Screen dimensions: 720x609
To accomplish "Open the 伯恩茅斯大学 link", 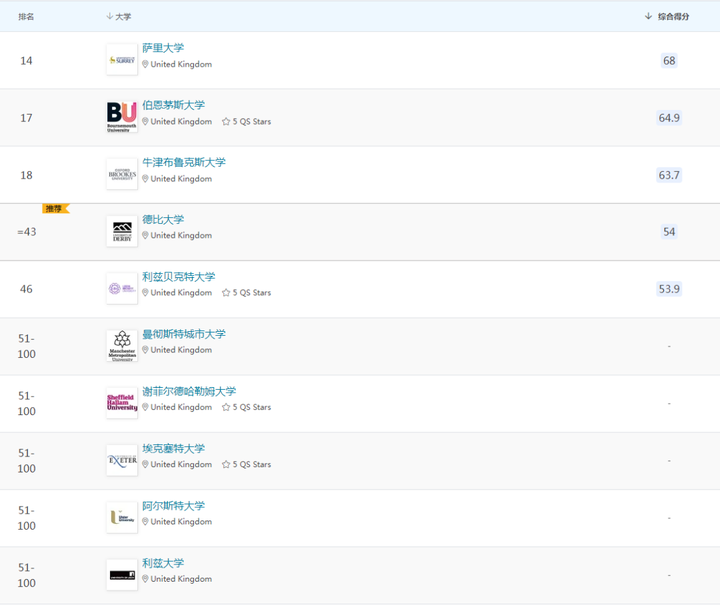I will pyautogui.click(x=174, y=105).
